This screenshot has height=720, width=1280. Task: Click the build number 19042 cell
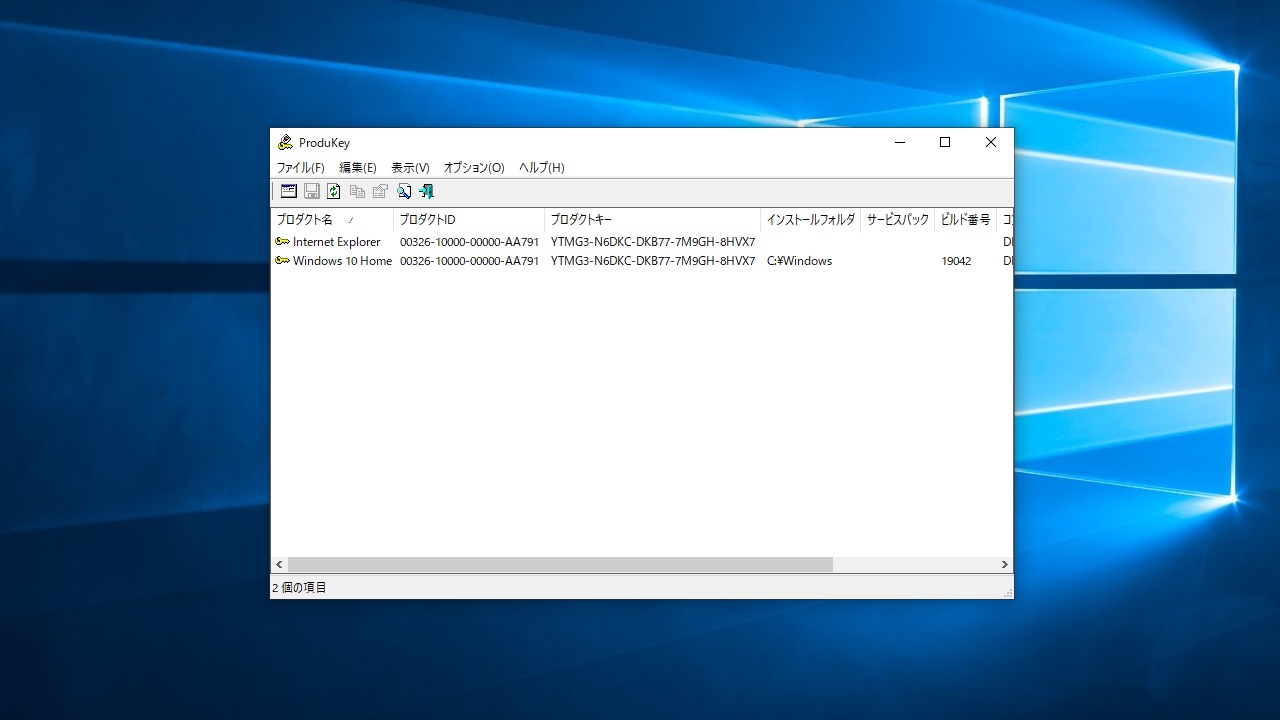(956, 261)
